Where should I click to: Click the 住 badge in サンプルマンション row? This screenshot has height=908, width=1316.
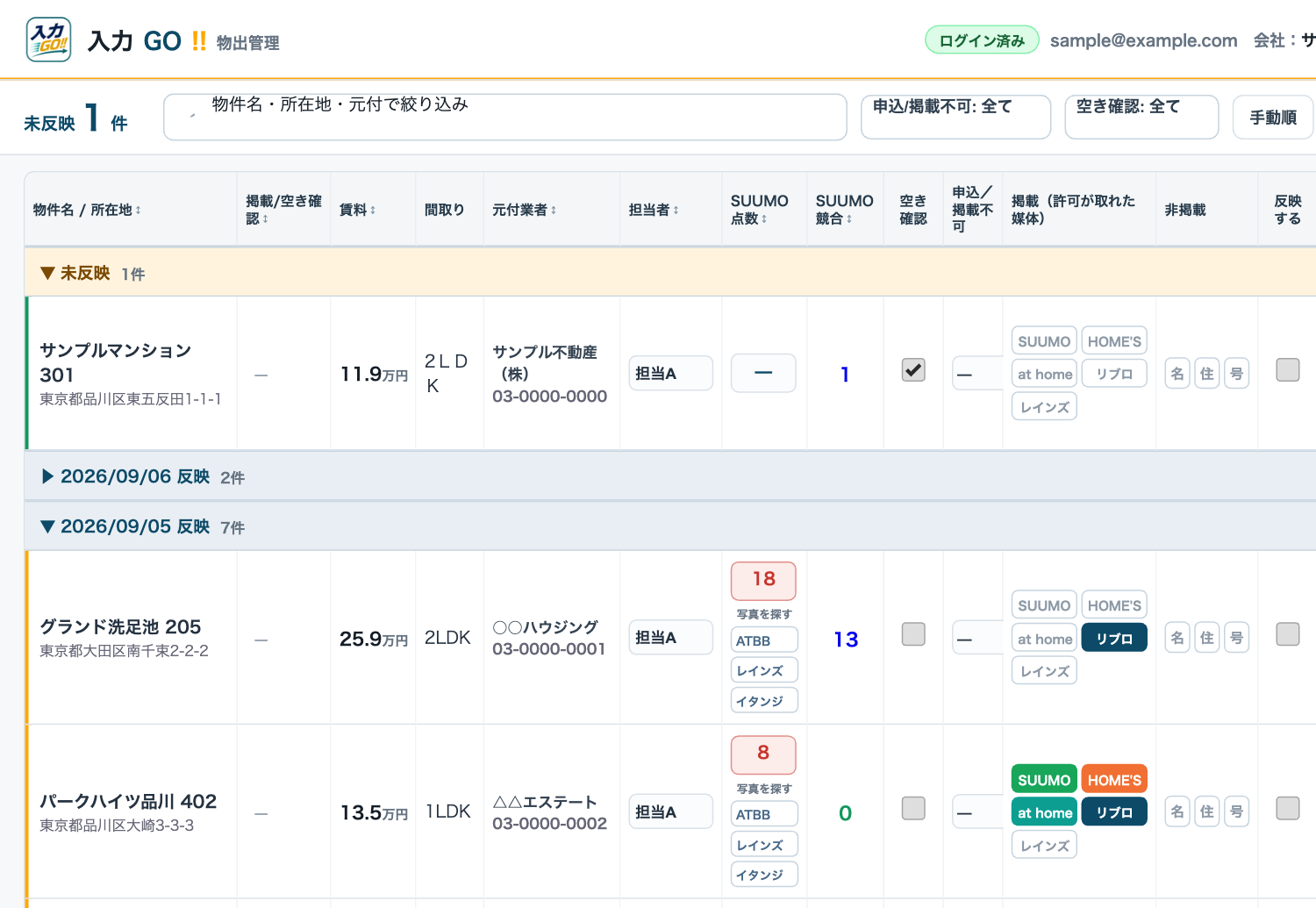(x=1207, y=374)
